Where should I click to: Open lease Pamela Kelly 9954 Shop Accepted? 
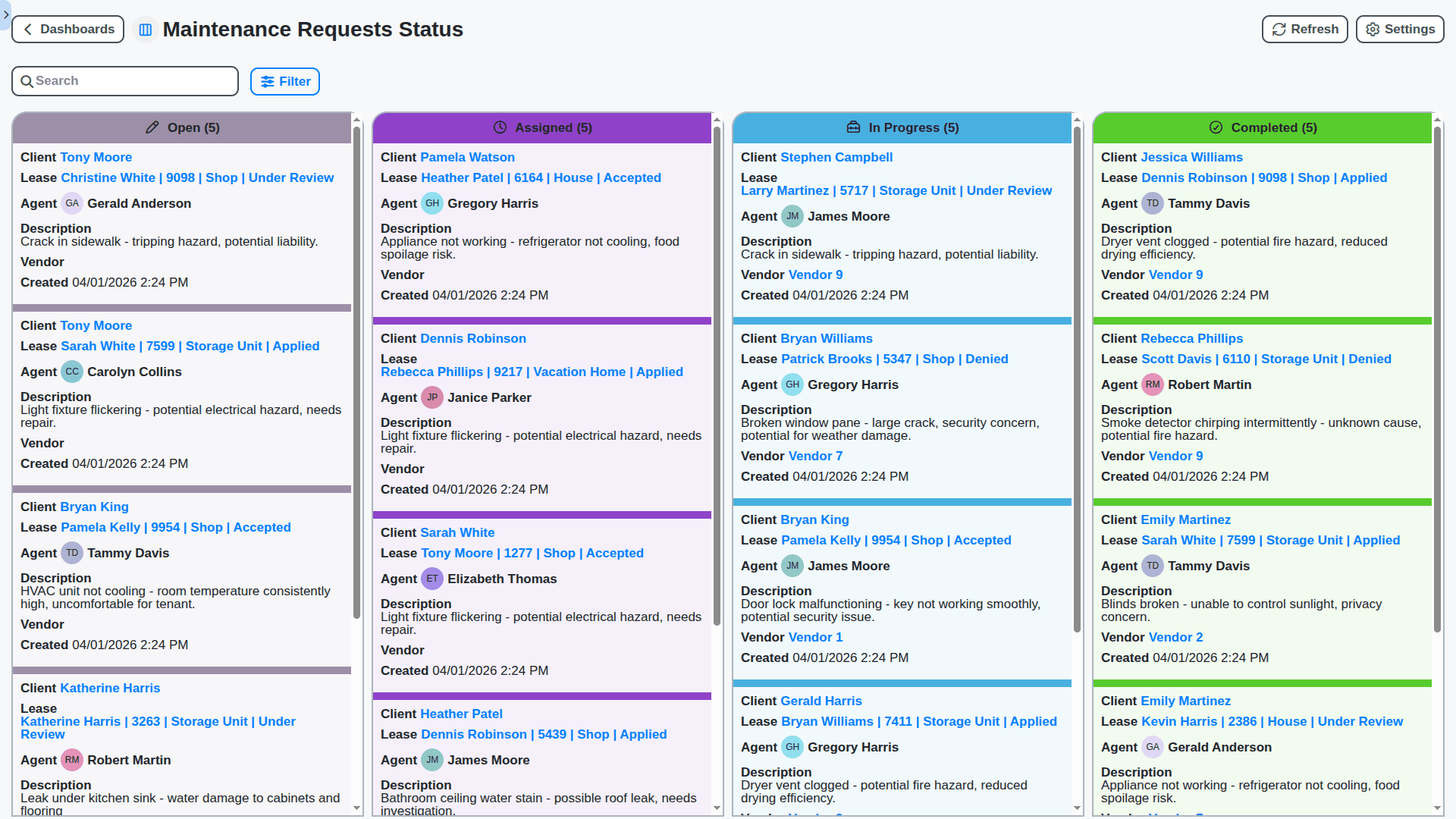175,527
